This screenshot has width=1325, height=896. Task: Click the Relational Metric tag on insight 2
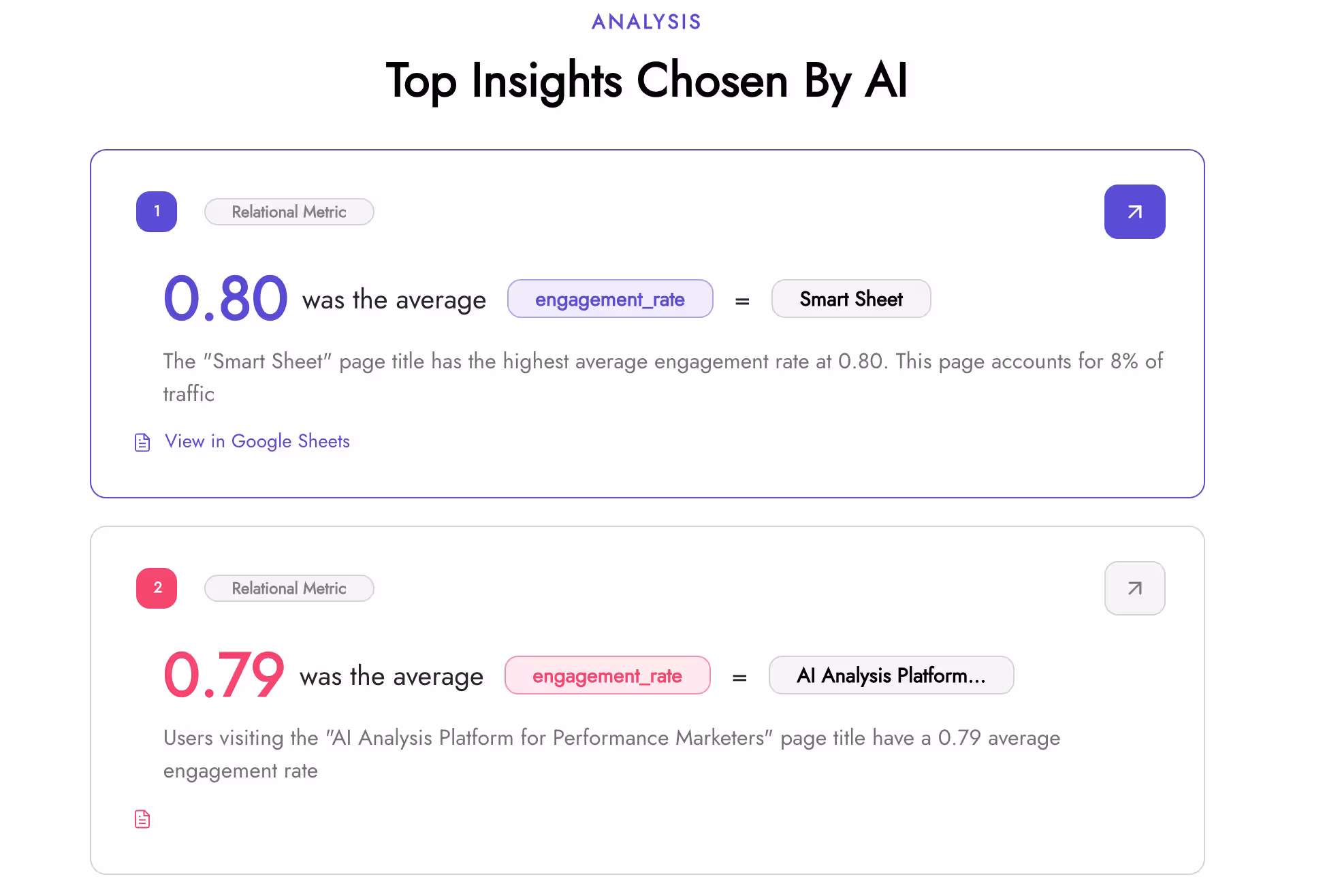(289, 588)
